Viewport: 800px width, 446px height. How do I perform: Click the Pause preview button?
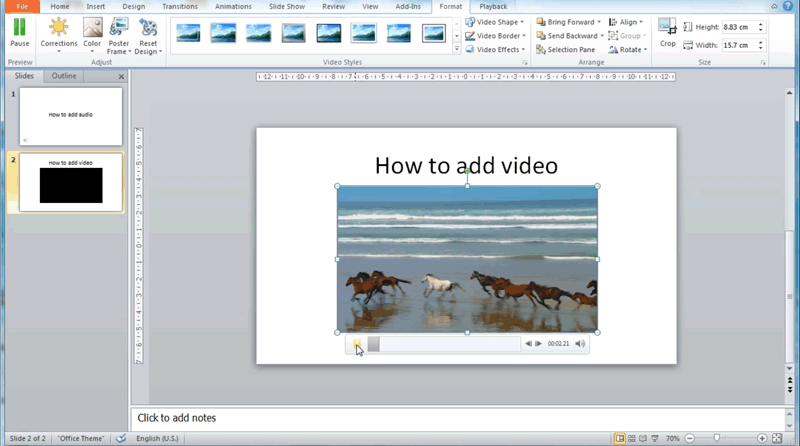[x=19, y=31]
